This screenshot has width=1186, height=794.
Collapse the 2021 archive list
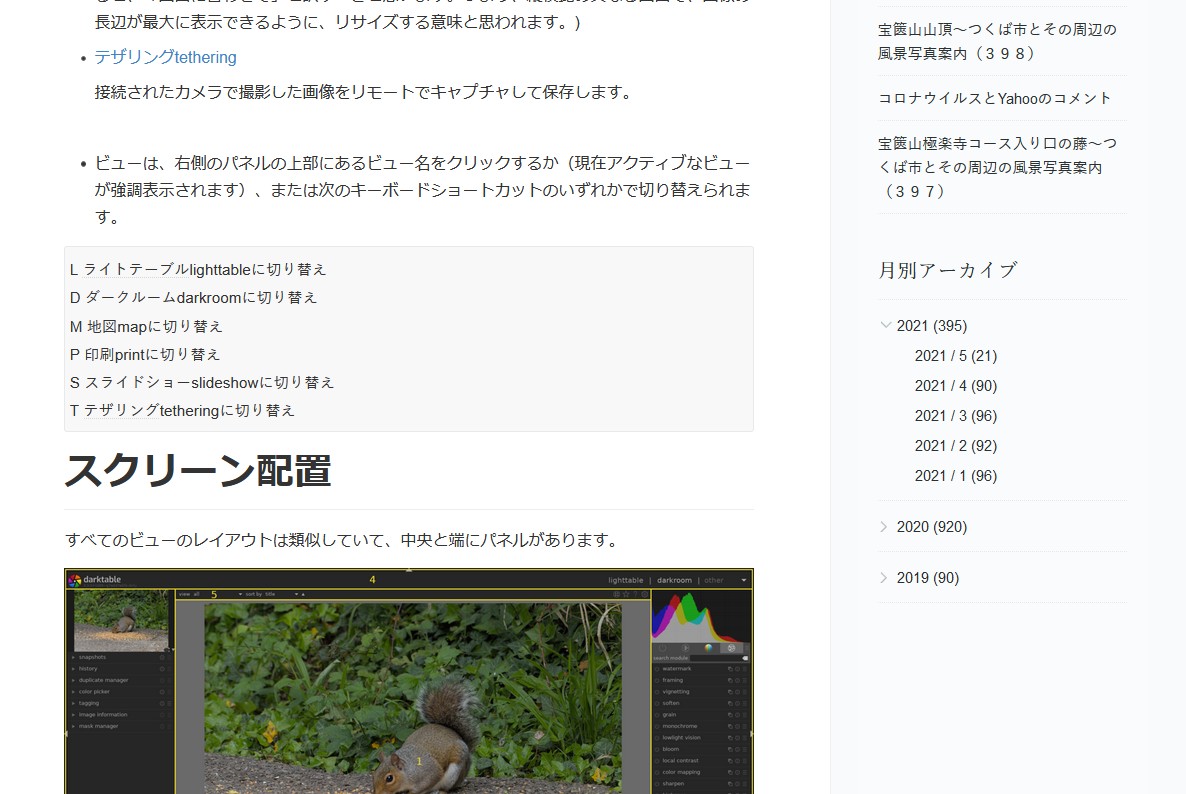887,325
